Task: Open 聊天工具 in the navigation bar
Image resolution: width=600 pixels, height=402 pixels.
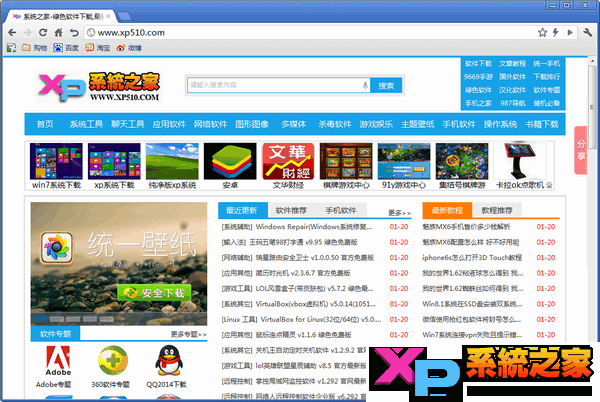Action: (x=127, y=124)
